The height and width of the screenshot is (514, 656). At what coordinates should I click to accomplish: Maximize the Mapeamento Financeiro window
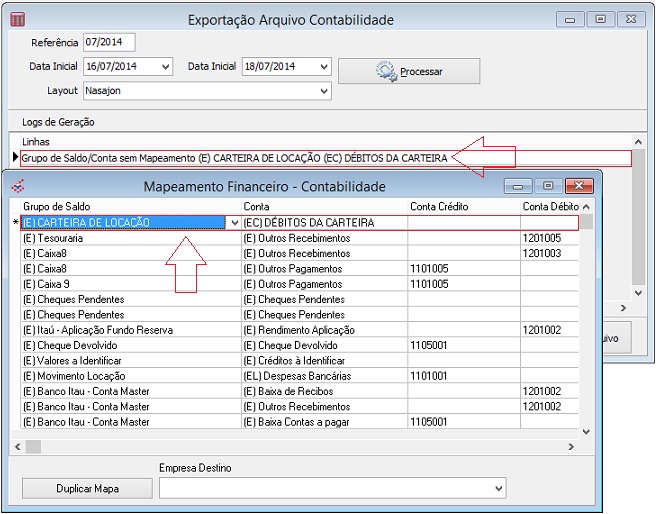point(547,186)
